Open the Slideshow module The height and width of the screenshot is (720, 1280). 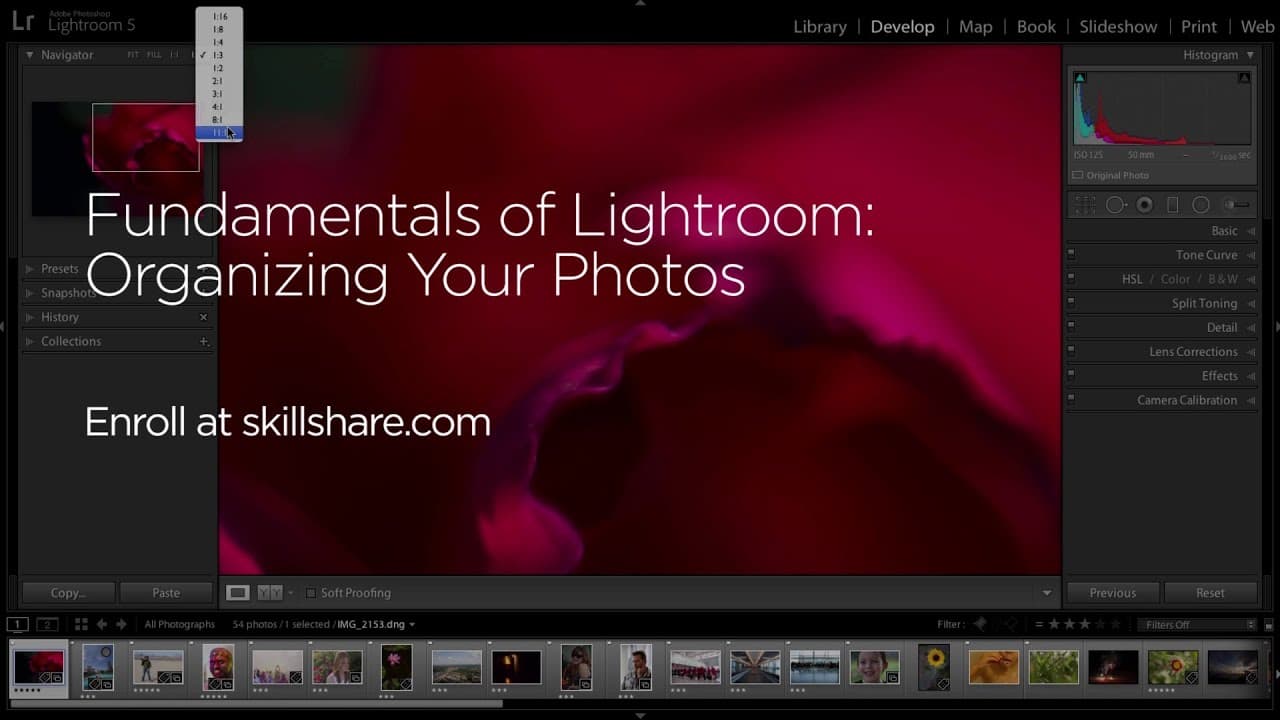pos(1118,27)
